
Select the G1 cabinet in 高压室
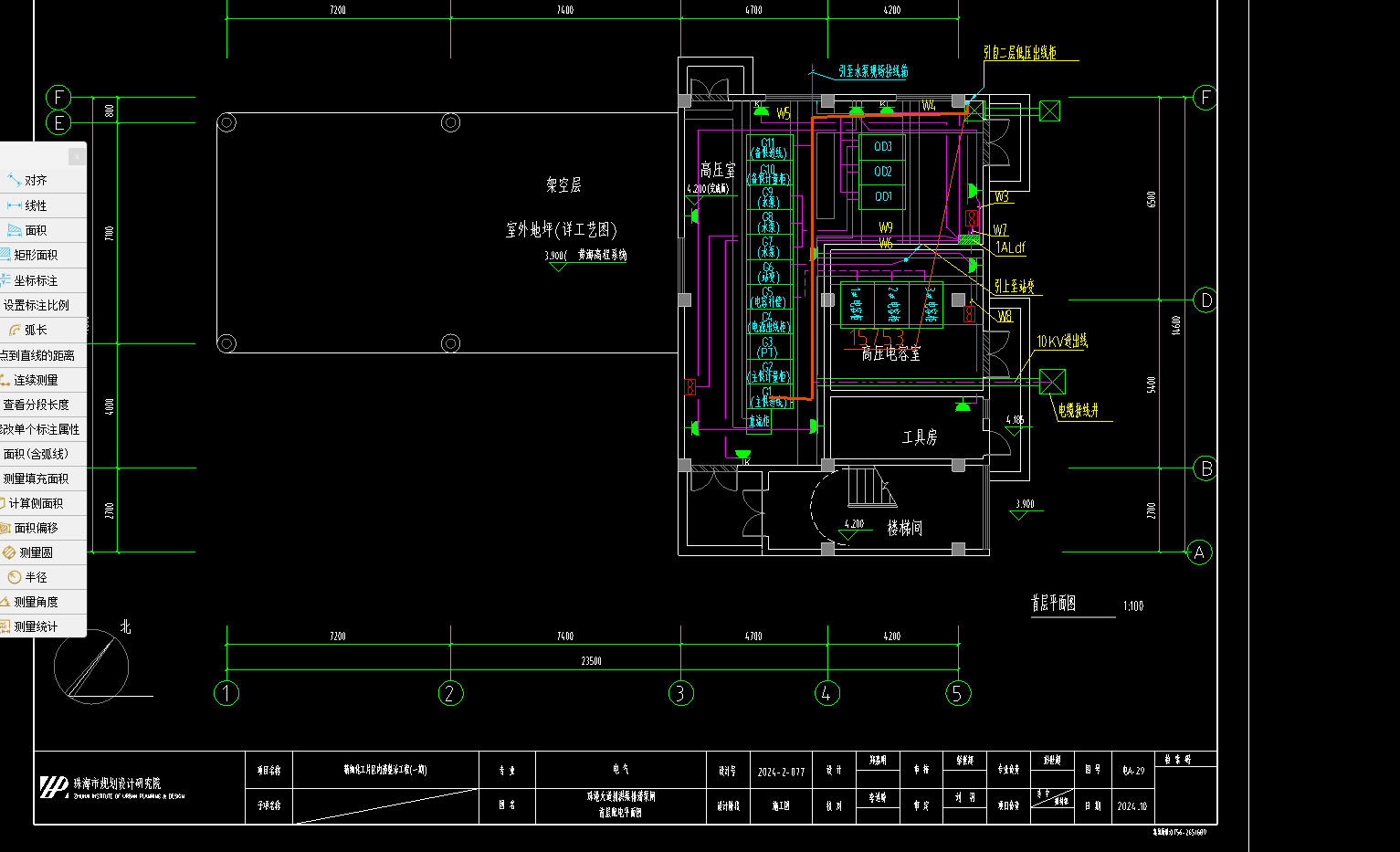point(768,396)
